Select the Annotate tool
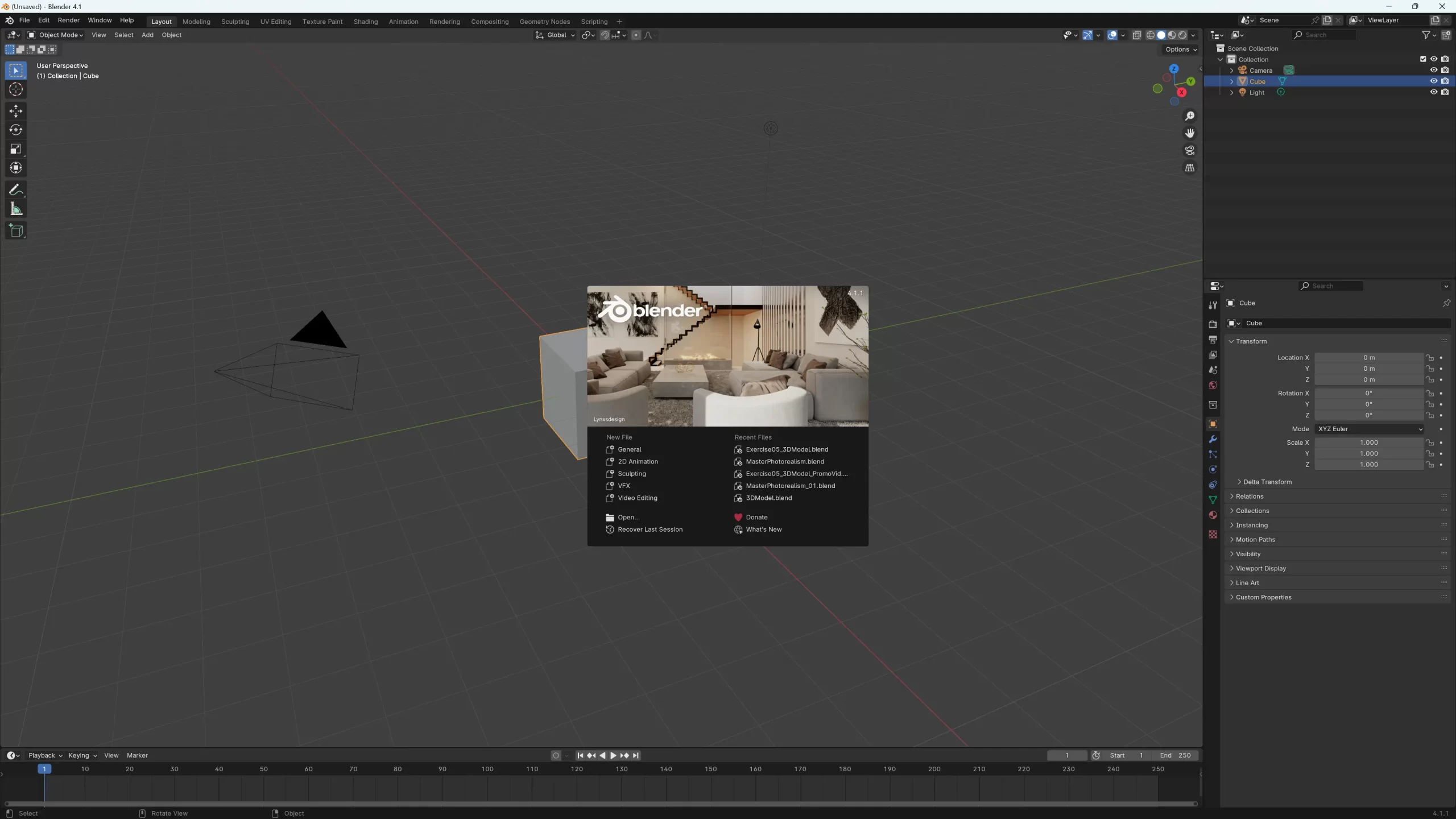1456x819 pixels. point(16,190)
